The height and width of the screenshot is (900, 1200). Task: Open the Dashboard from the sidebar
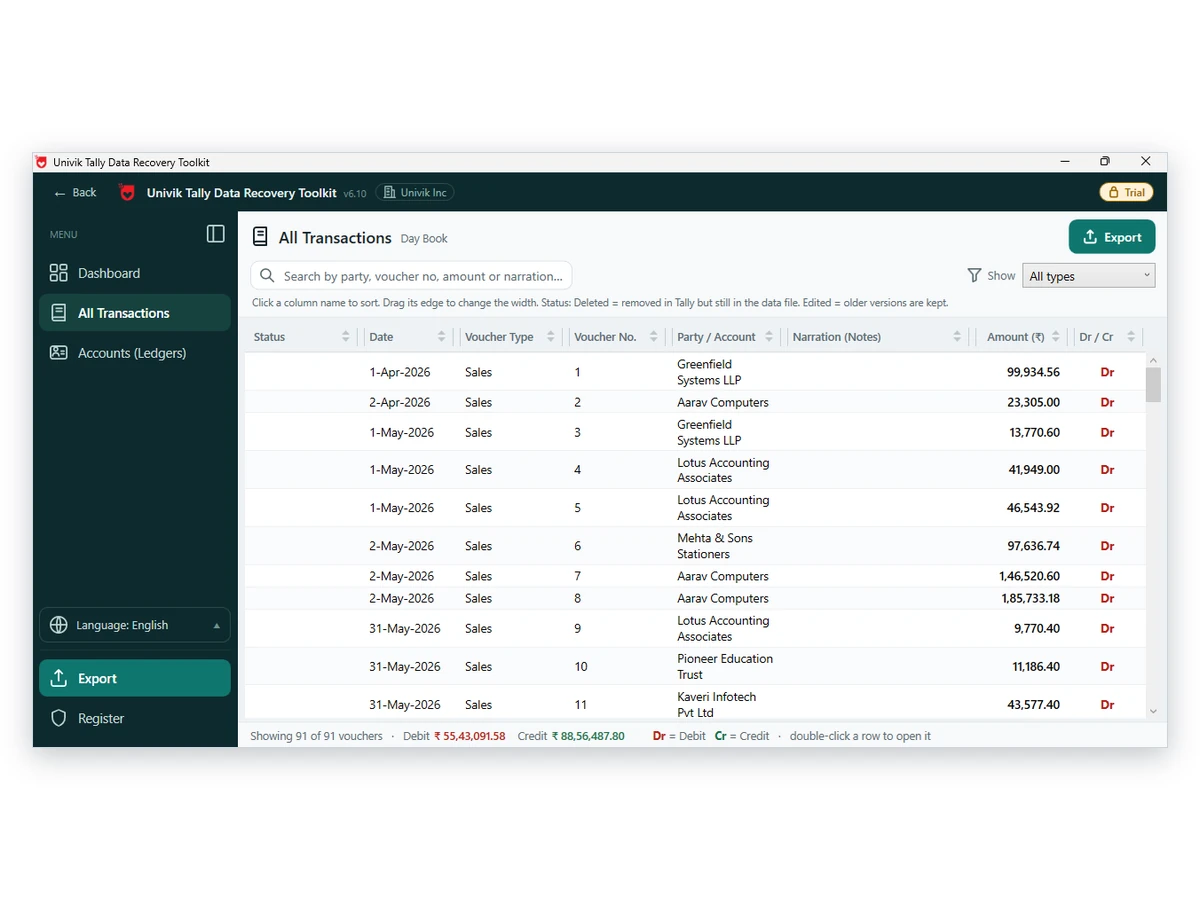click(135, 273)
